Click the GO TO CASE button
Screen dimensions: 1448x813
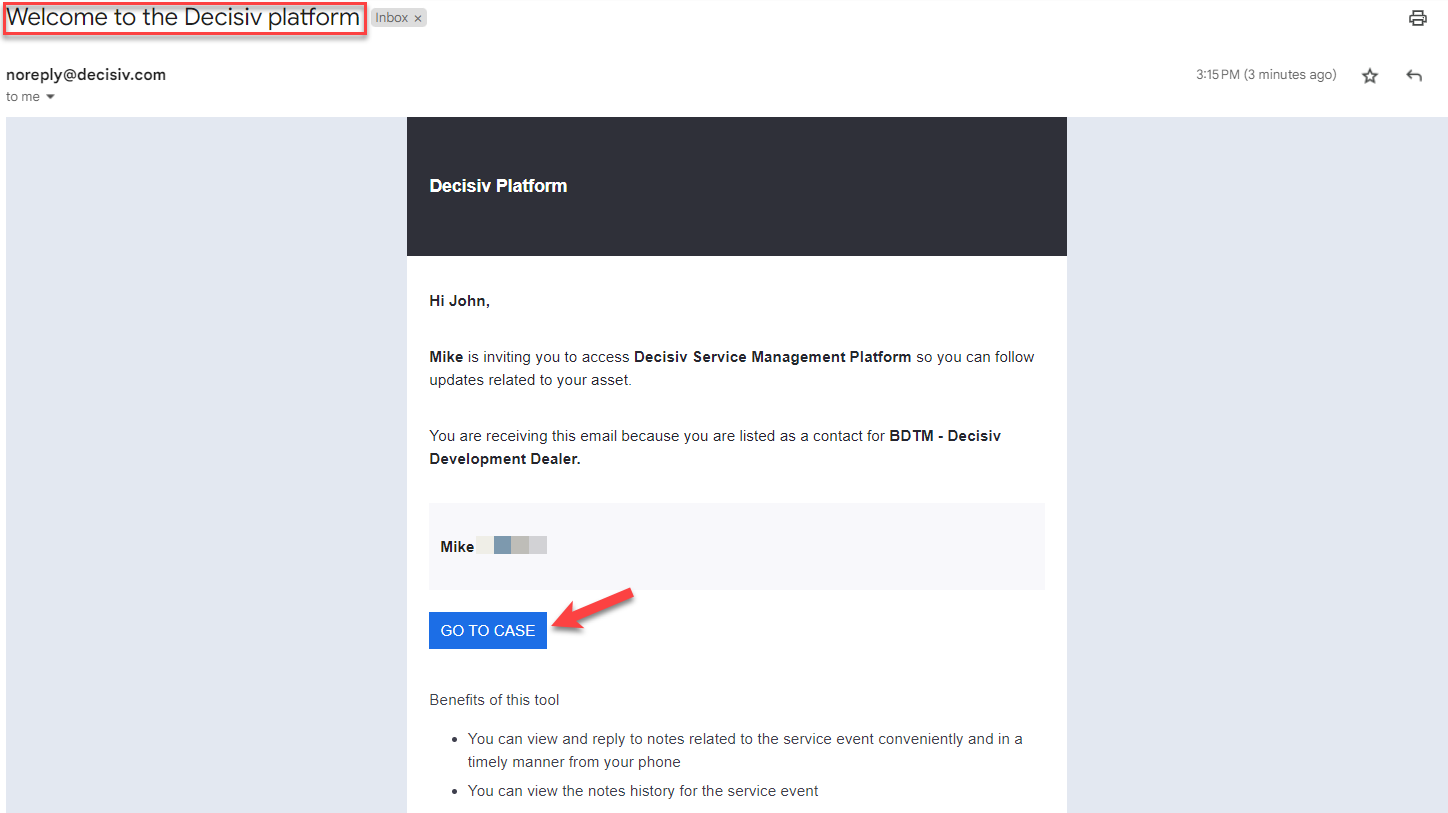point(488,630)
